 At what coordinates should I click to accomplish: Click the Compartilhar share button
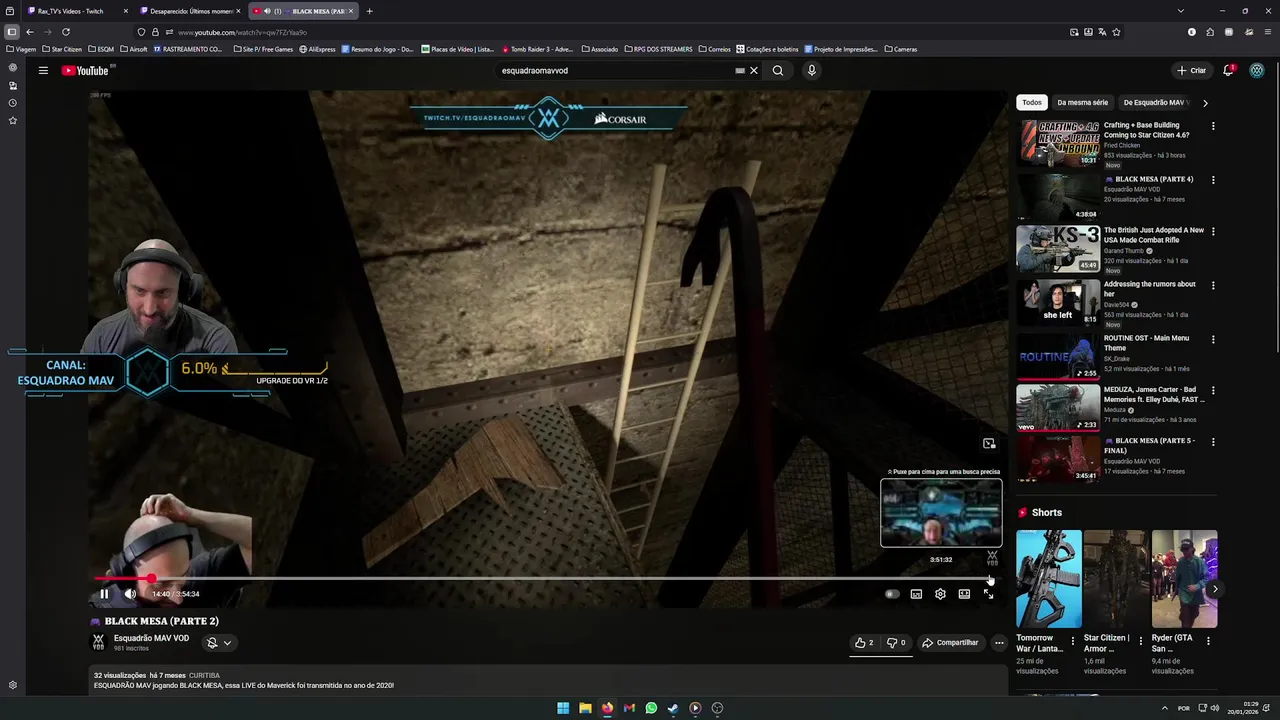click(950, 643)
